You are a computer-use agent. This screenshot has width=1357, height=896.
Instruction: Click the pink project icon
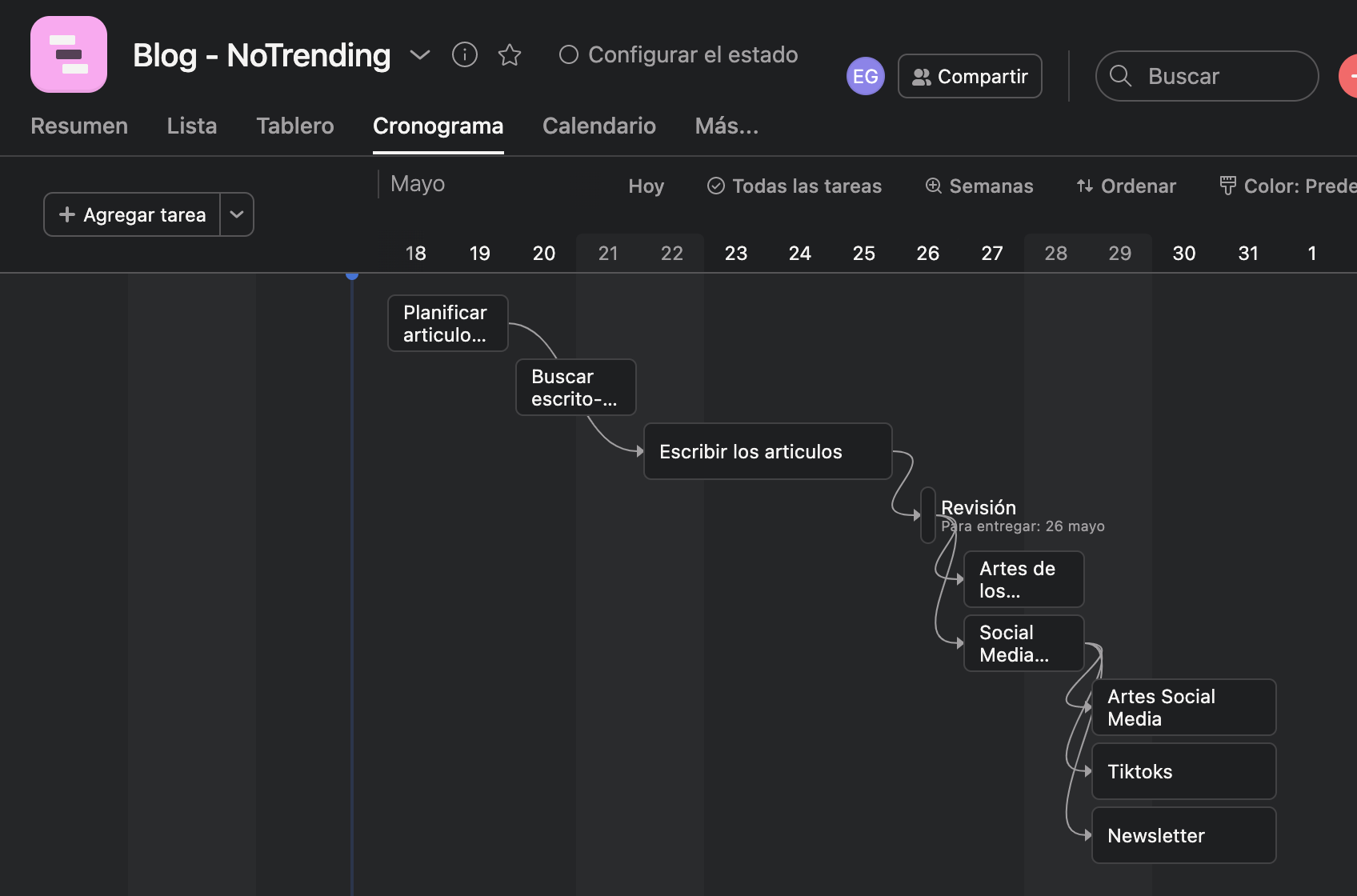[x=69, y=54]
